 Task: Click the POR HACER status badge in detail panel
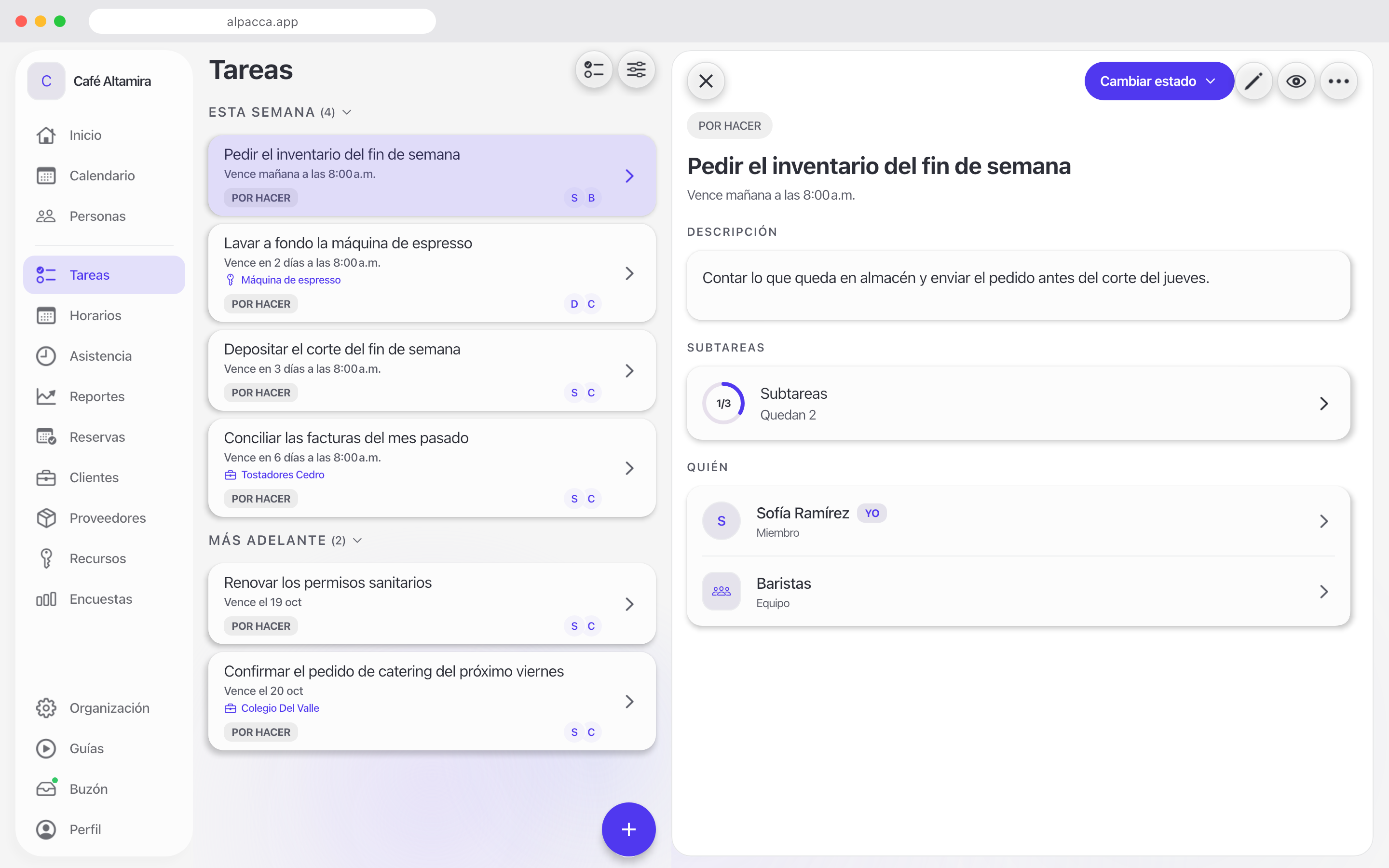click(729, 125)
